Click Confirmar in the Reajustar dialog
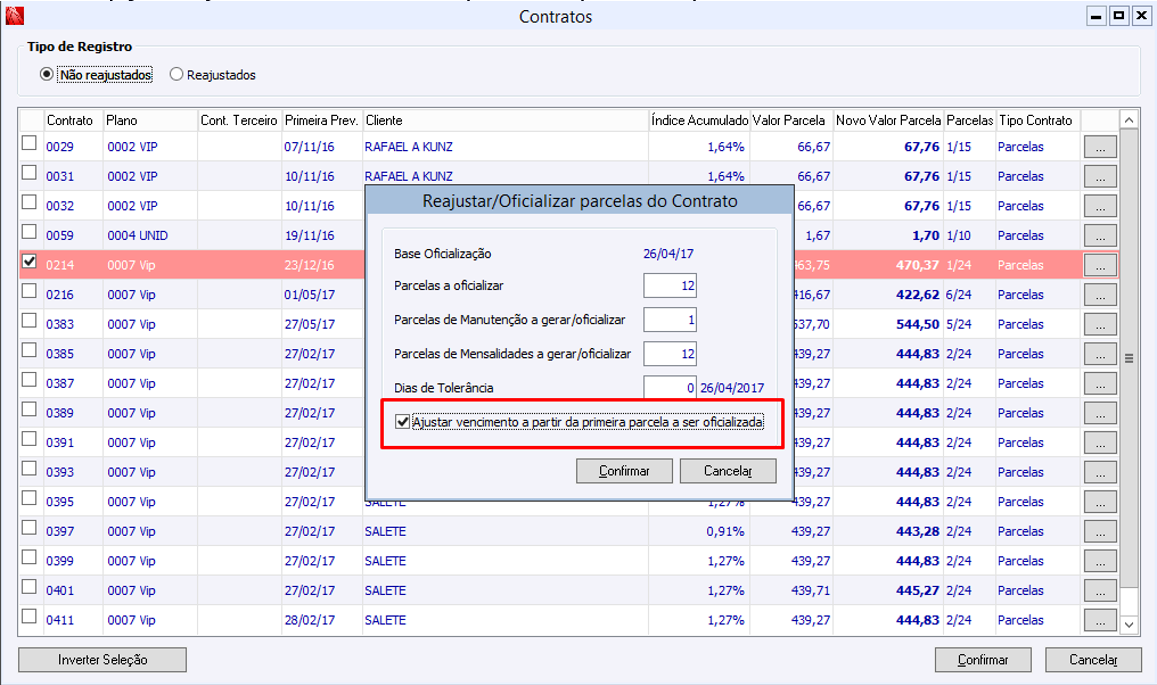The height and width of the screenshot is (685, 1157). (624, 471)
